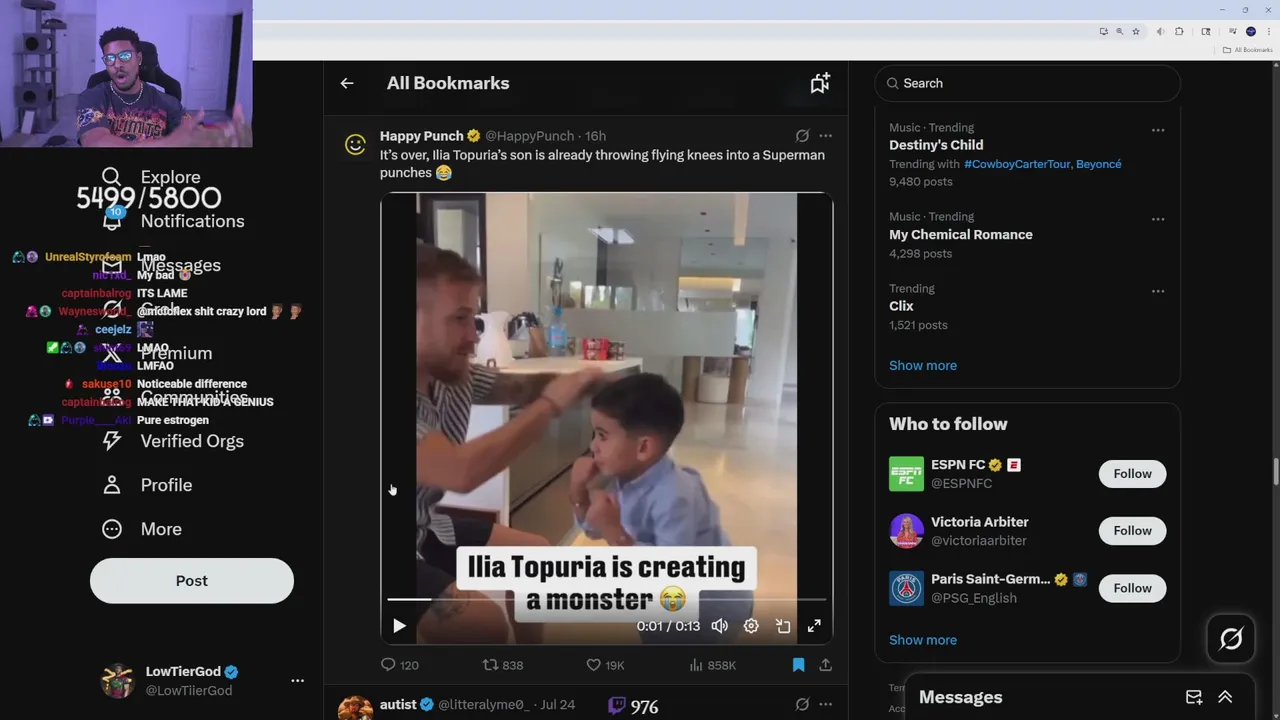Open video playback settings gear

pyautogui.click(x=751, y=626)
